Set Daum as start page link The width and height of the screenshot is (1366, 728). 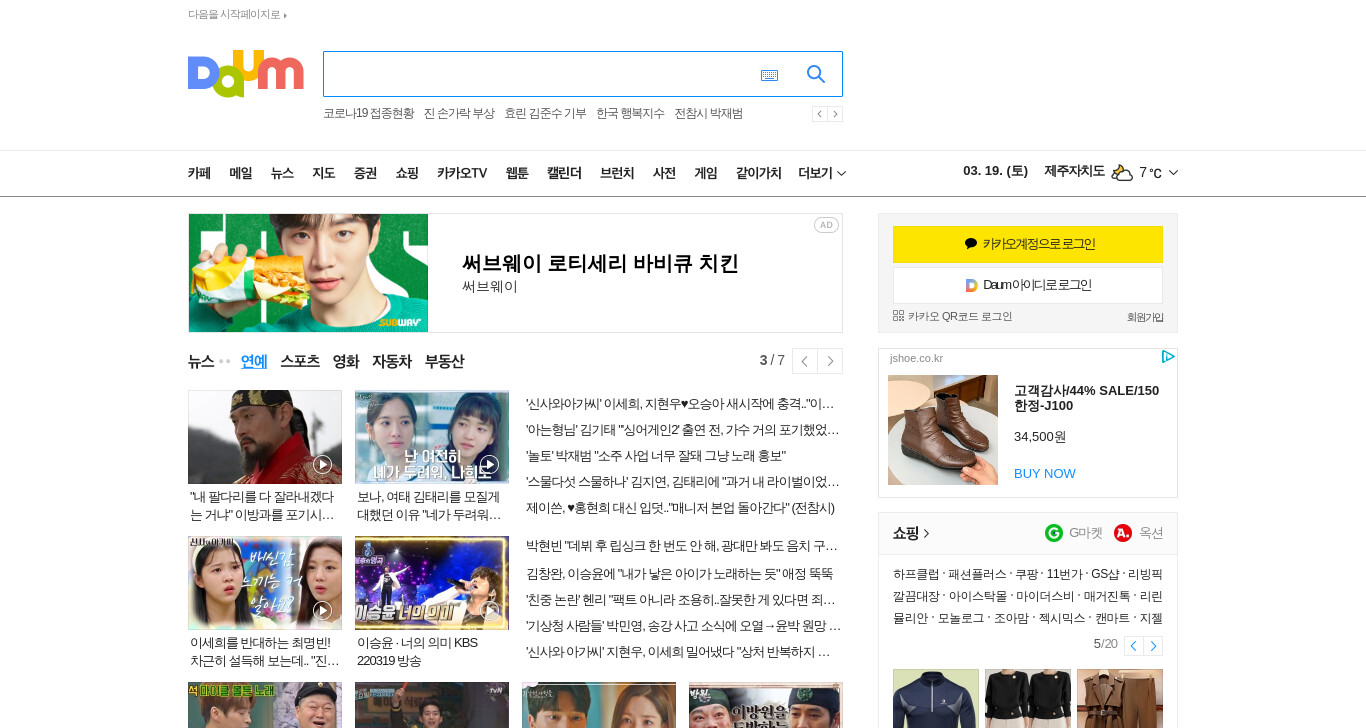(237, 15)
